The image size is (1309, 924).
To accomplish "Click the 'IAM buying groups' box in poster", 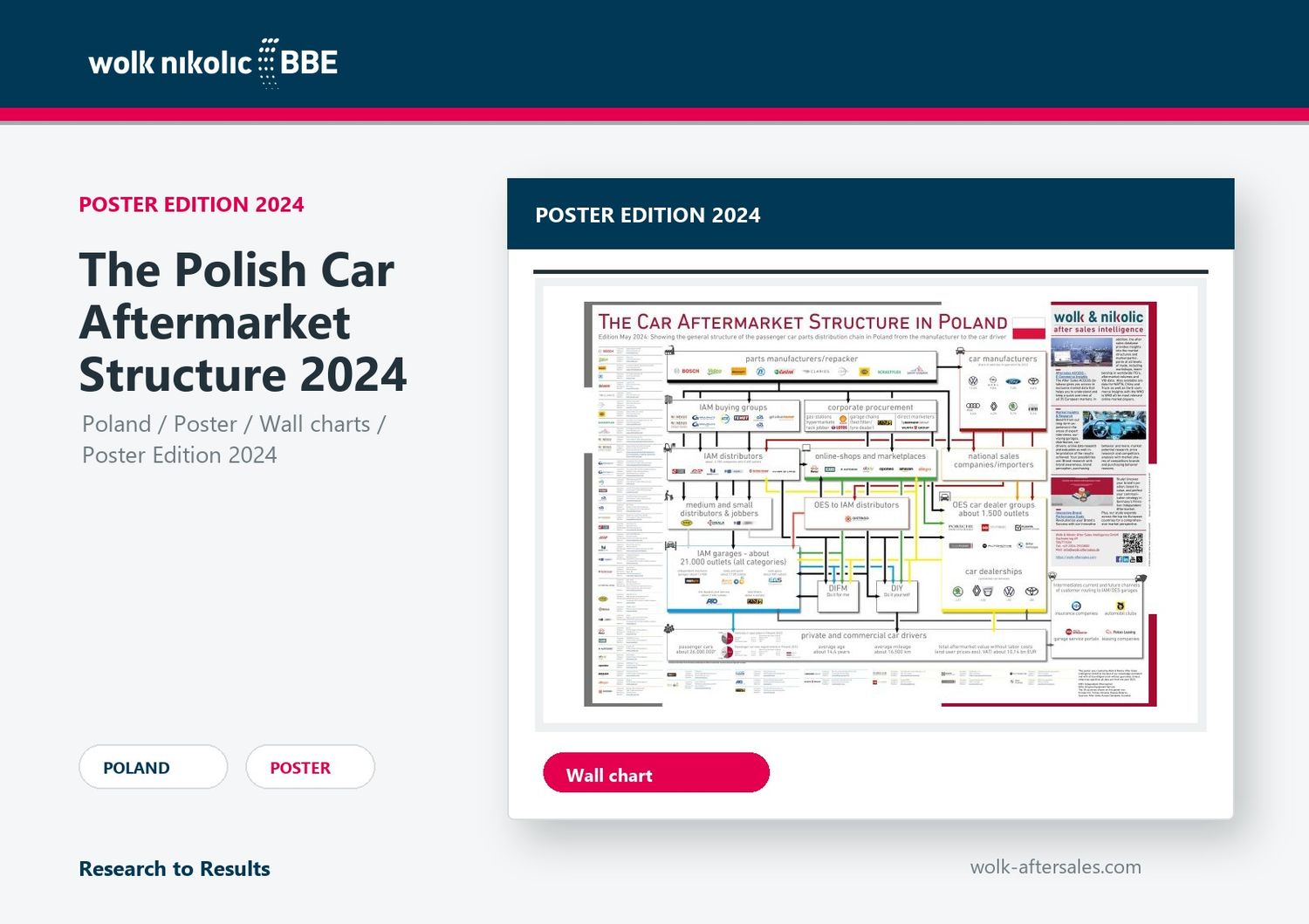I will click(732, 417).
